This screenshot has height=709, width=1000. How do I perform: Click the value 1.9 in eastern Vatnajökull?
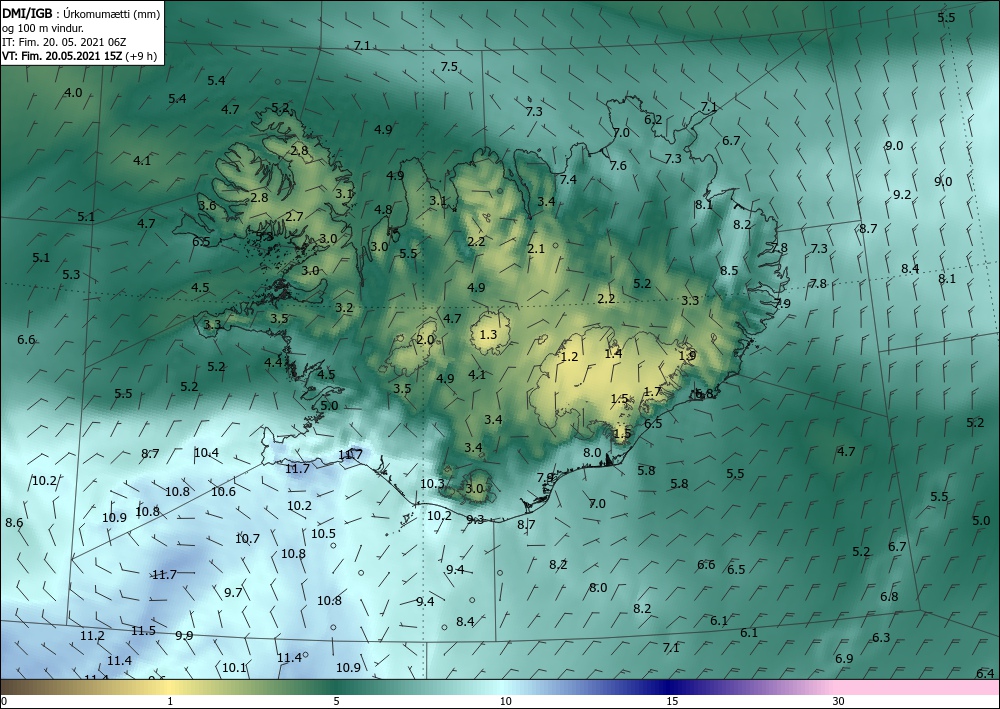pyautogui.click(x=687, y=356)
